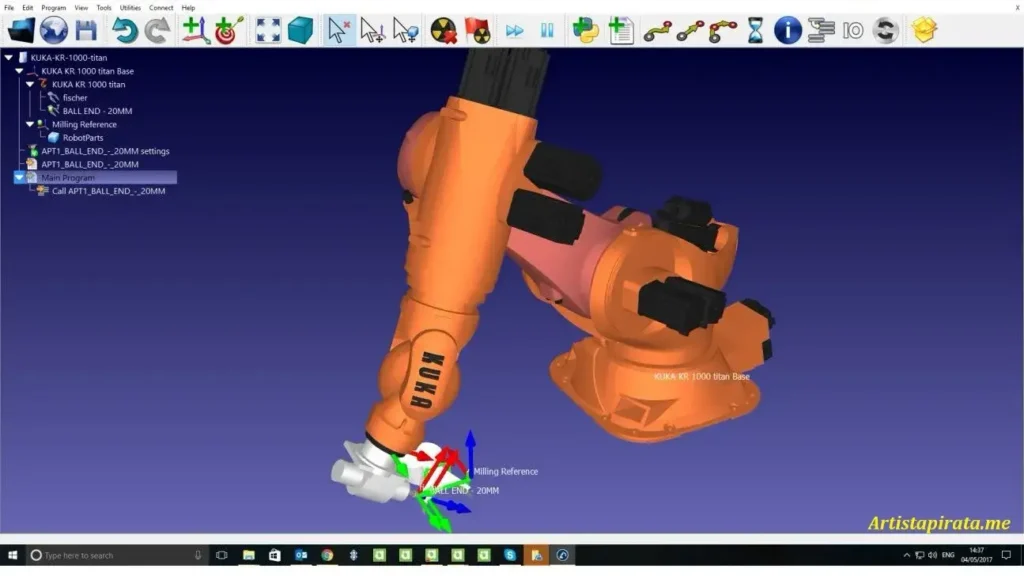
Task: Click the Add reference frame icon
Action: point(196,30)
